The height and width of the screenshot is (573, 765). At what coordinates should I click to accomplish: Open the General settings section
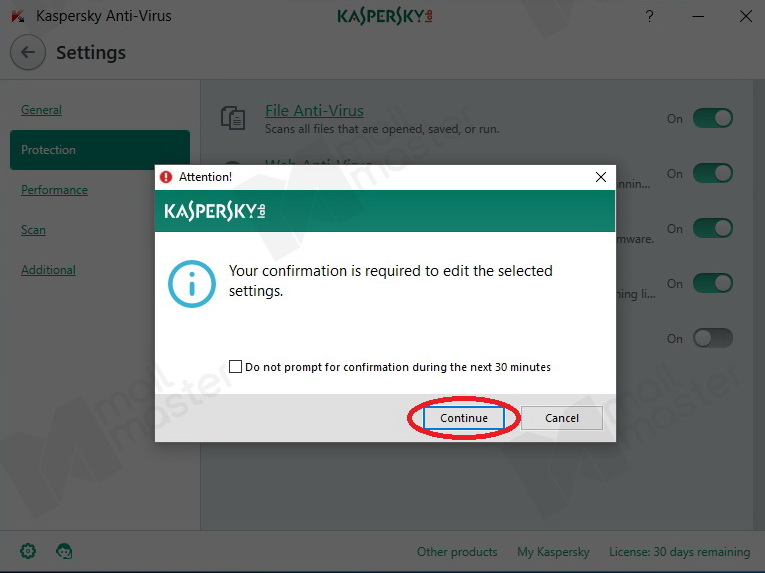point(41,110)
